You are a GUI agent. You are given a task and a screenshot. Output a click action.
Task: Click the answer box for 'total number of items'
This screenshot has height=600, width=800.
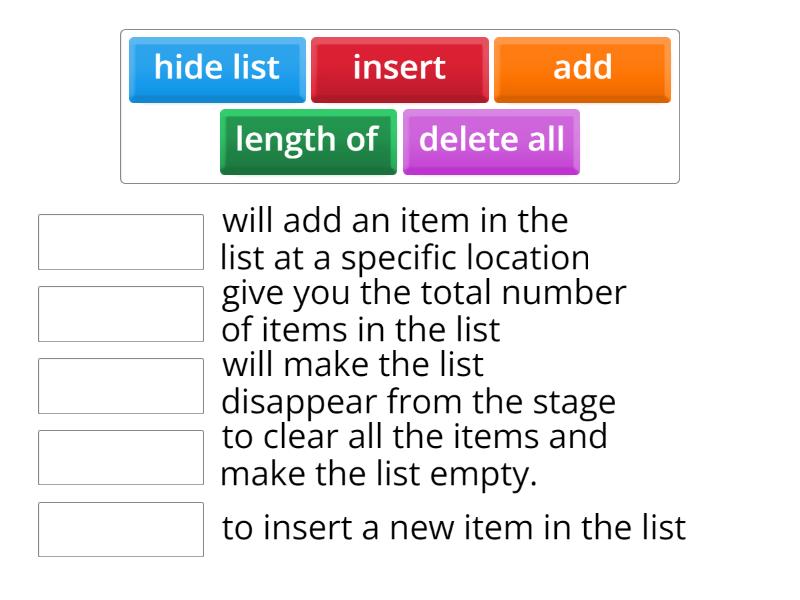point(119,313)
